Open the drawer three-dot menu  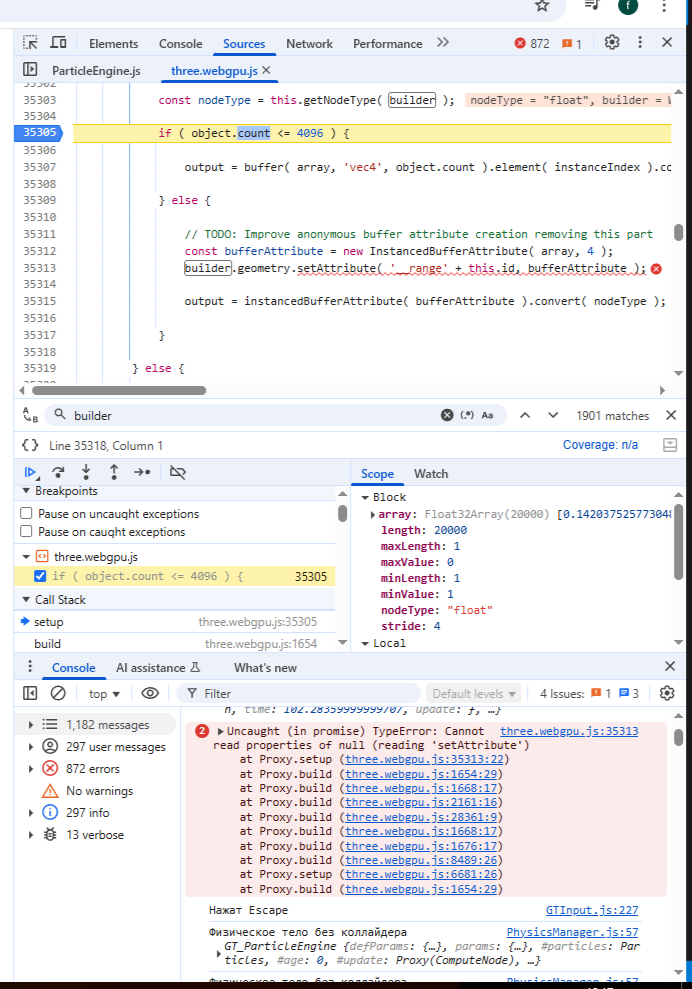30,667
